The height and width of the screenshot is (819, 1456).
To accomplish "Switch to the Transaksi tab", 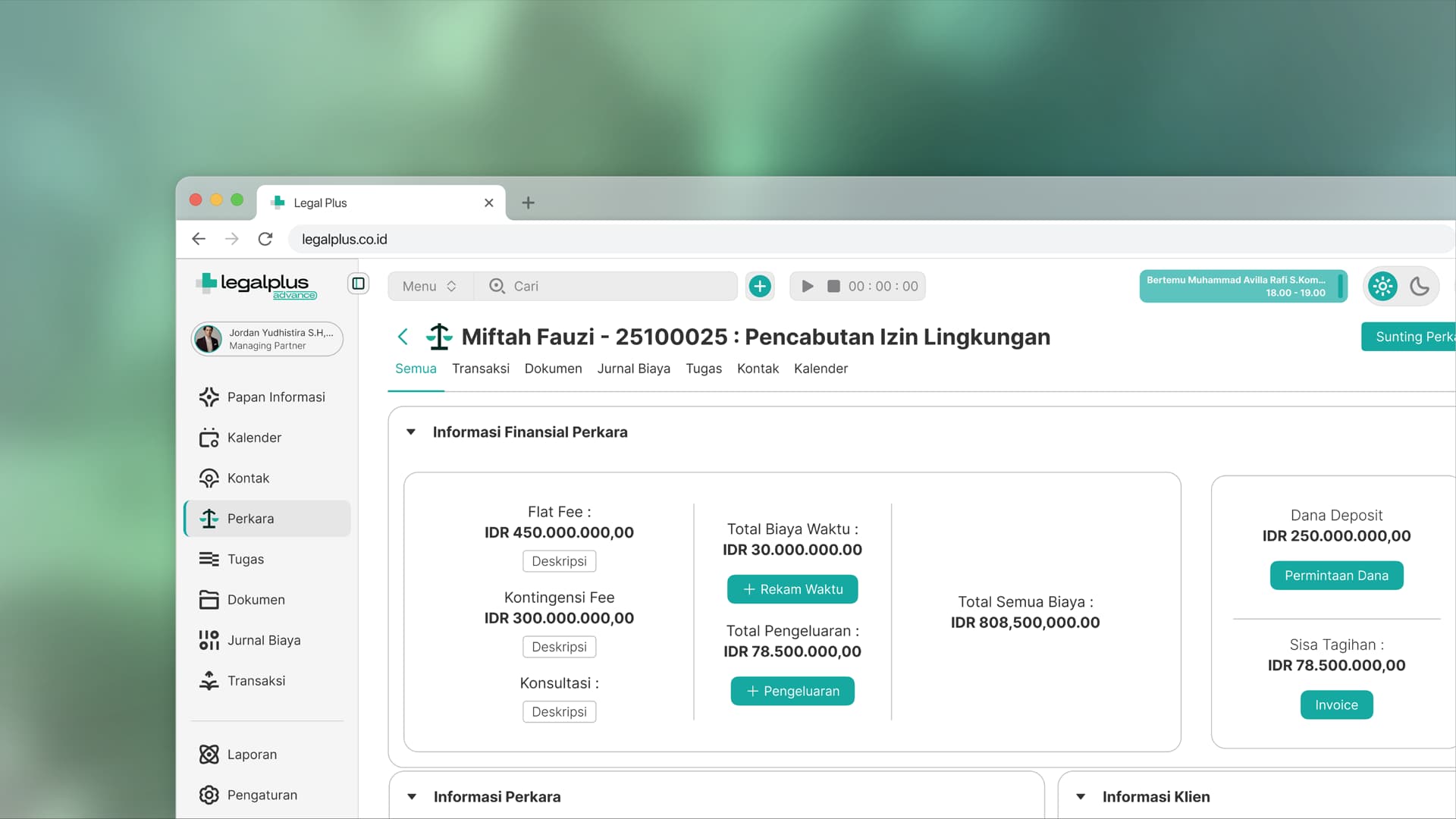I will [480, 369].
